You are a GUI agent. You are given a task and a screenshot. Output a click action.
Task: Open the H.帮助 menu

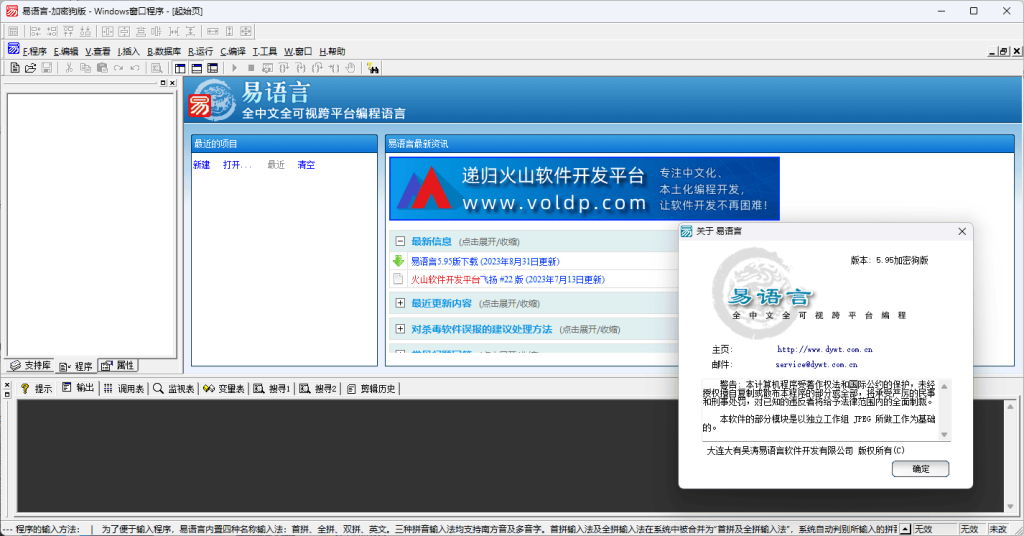pyautogui.click(x=332, y=51)
